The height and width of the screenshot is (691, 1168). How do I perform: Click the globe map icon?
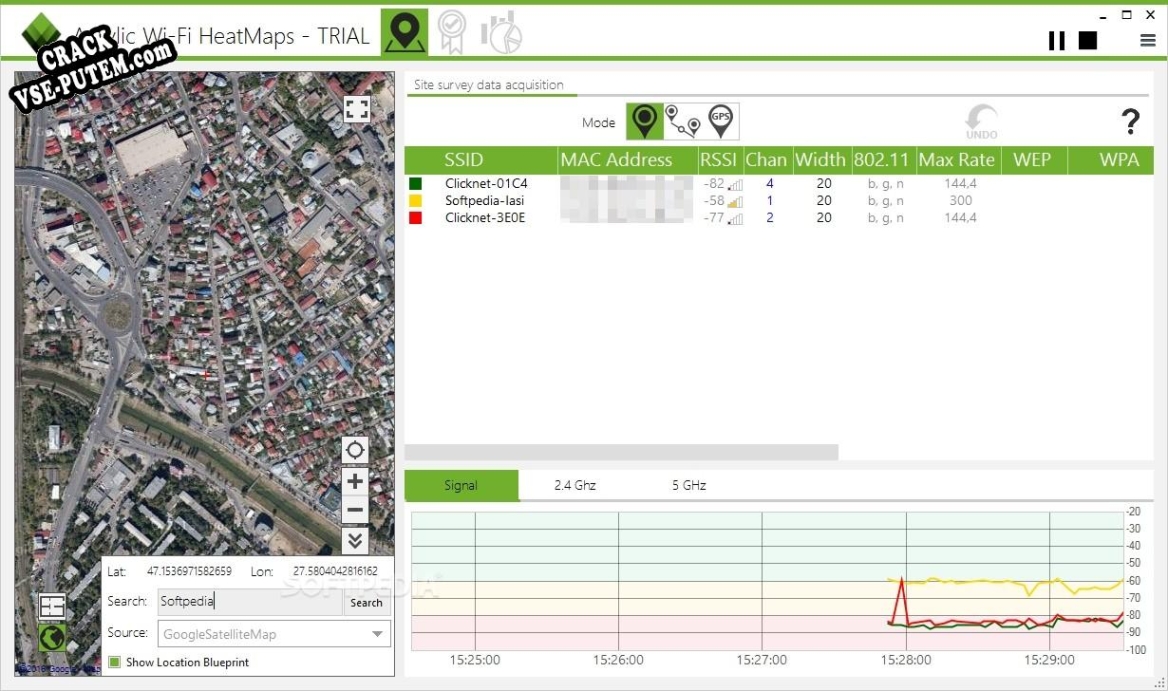(x=52, y=637)
